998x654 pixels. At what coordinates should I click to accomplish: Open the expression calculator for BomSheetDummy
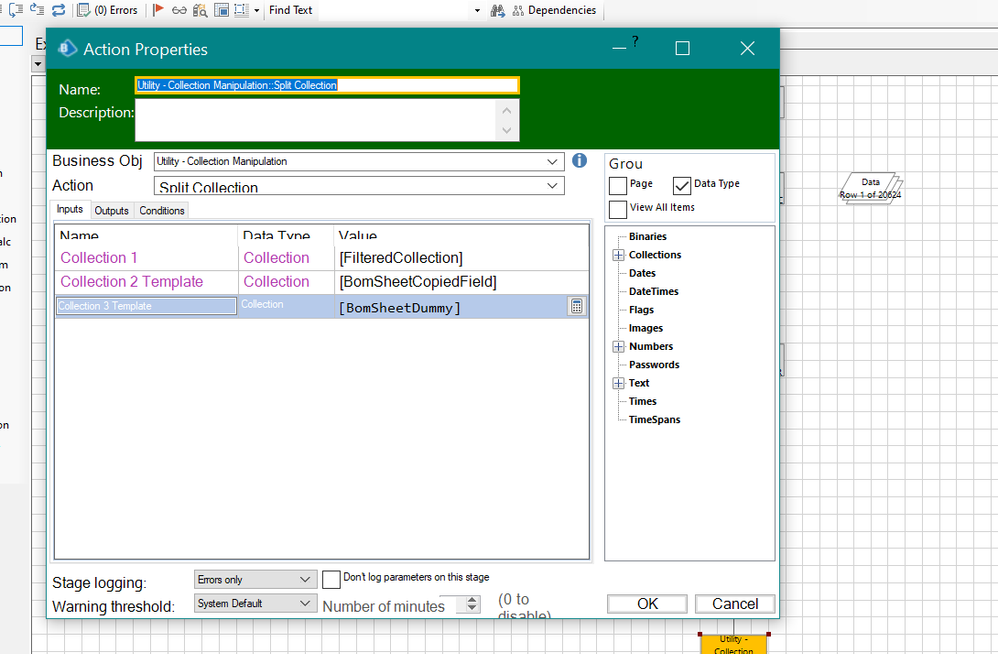click(577, 306)
